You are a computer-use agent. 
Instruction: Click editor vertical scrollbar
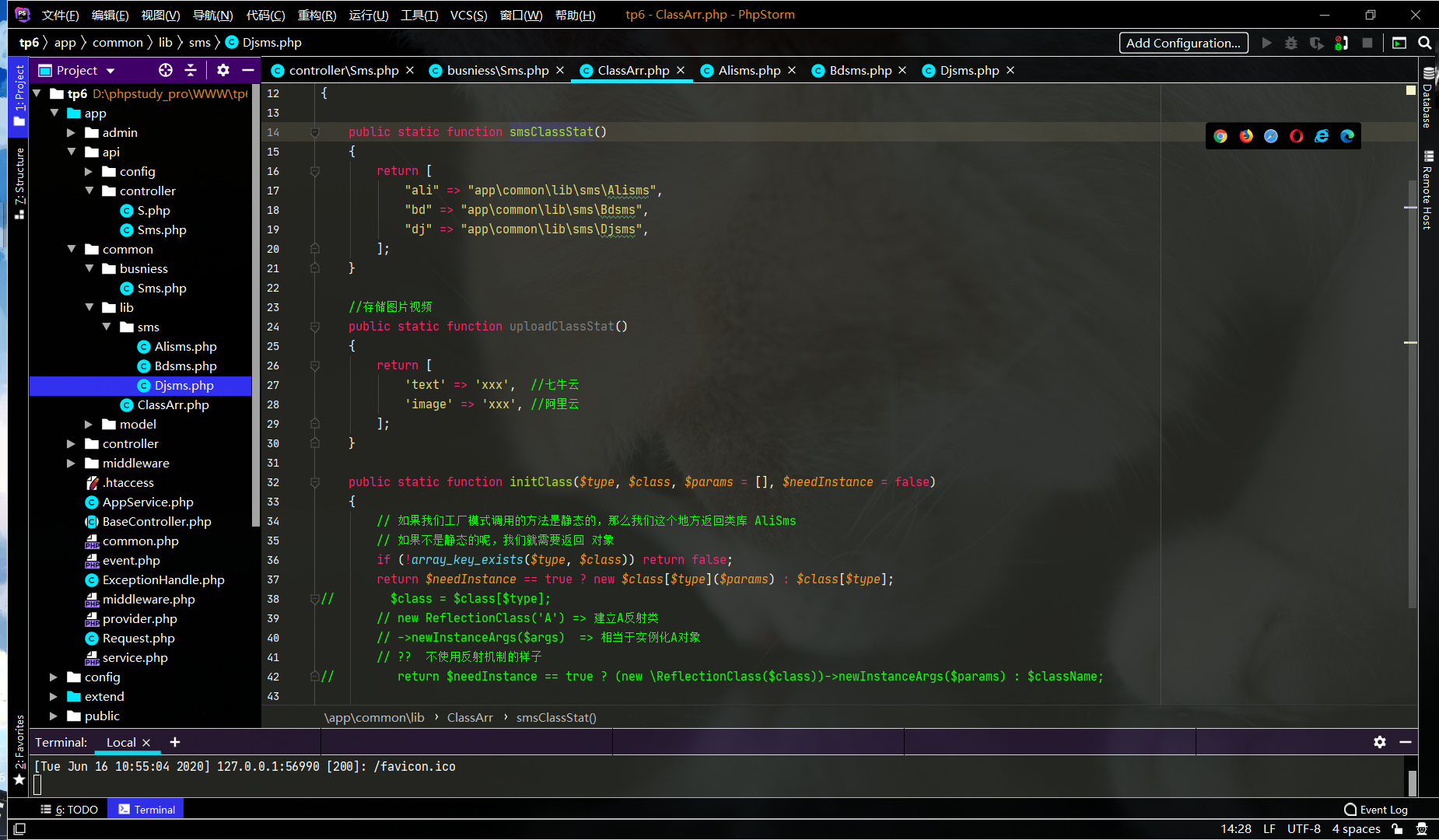1412,393
